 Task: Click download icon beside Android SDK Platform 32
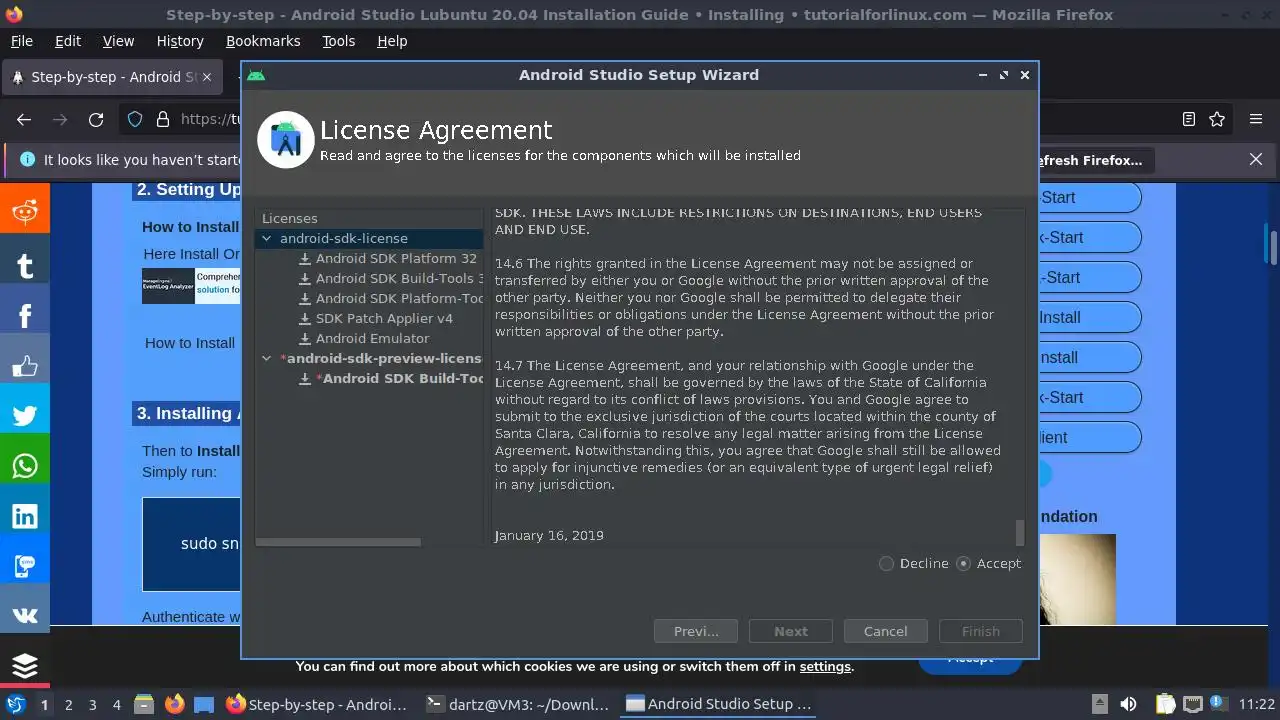point(305,258)
